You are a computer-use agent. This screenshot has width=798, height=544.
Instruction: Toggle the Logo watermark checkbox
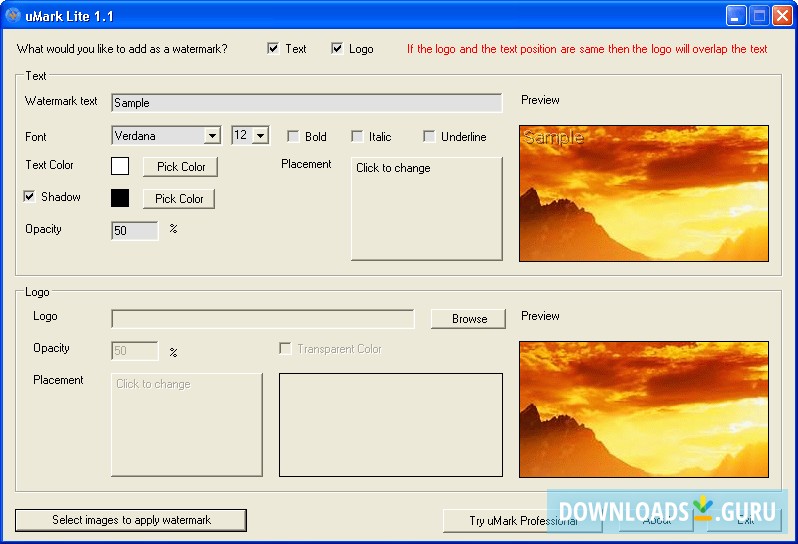337,48
